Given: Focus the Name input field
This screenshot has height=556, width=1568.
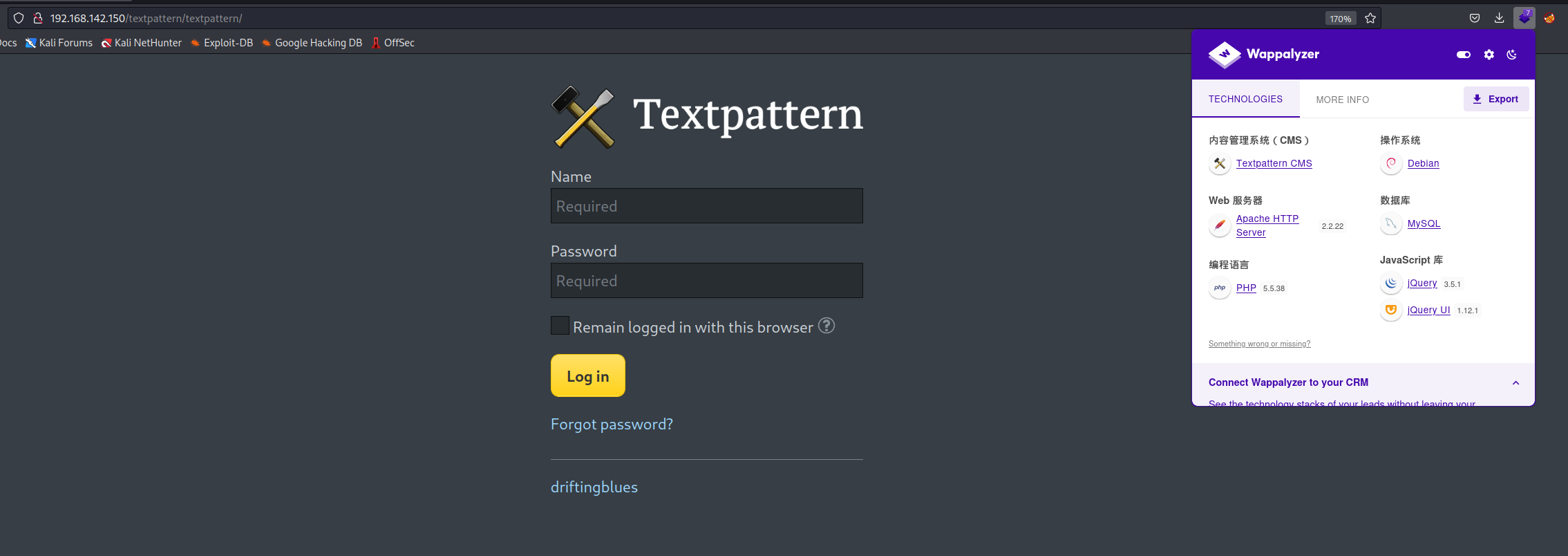Looking at the screenshot, I should (706, 206).
